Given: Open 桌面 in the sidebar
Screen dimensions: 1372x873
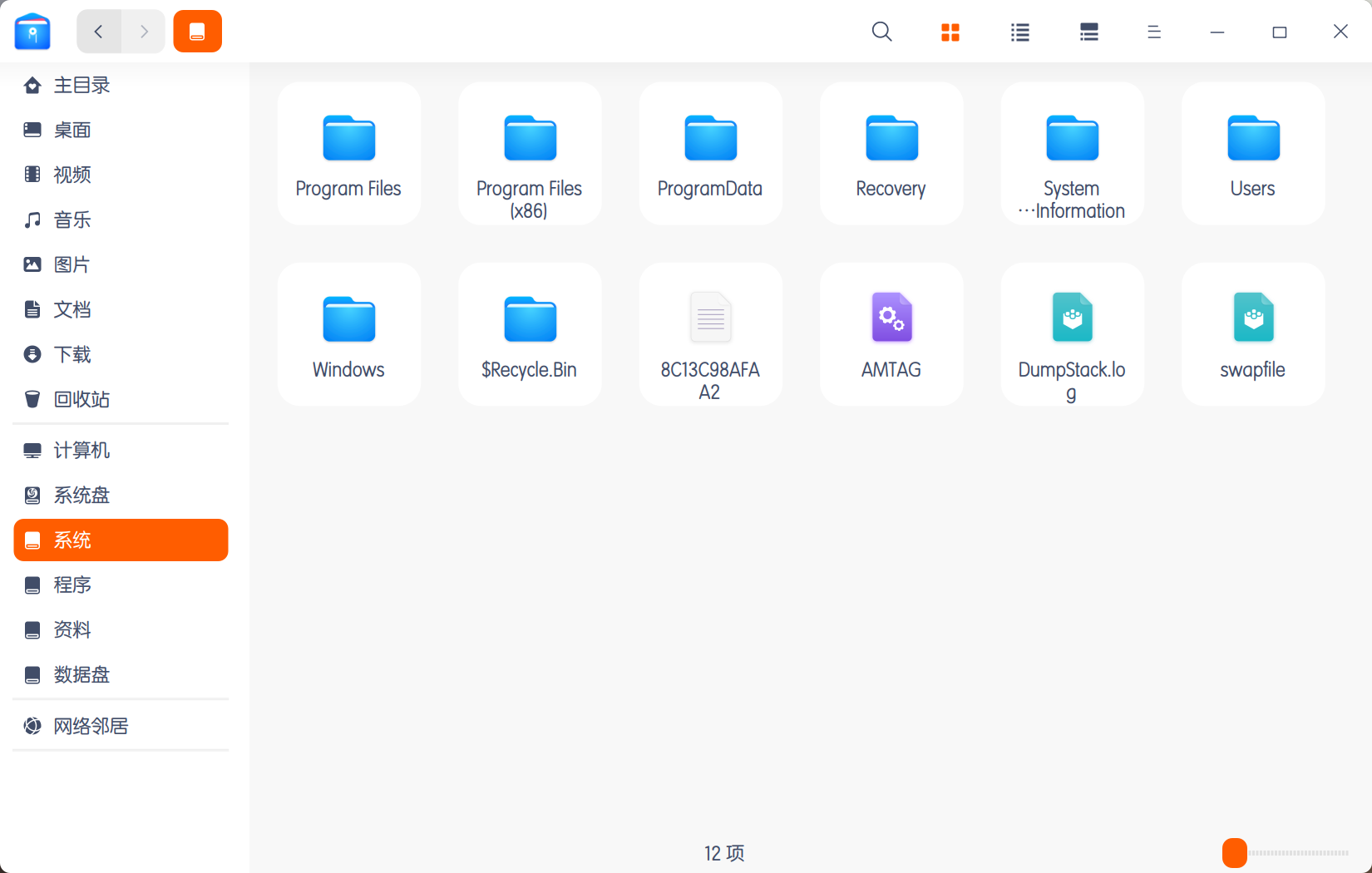Looking at the screenshot, I should (121, 130).
